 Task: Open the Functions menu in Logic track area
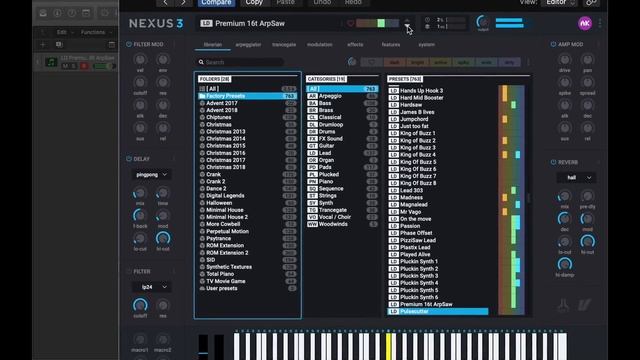pos(96,32)
